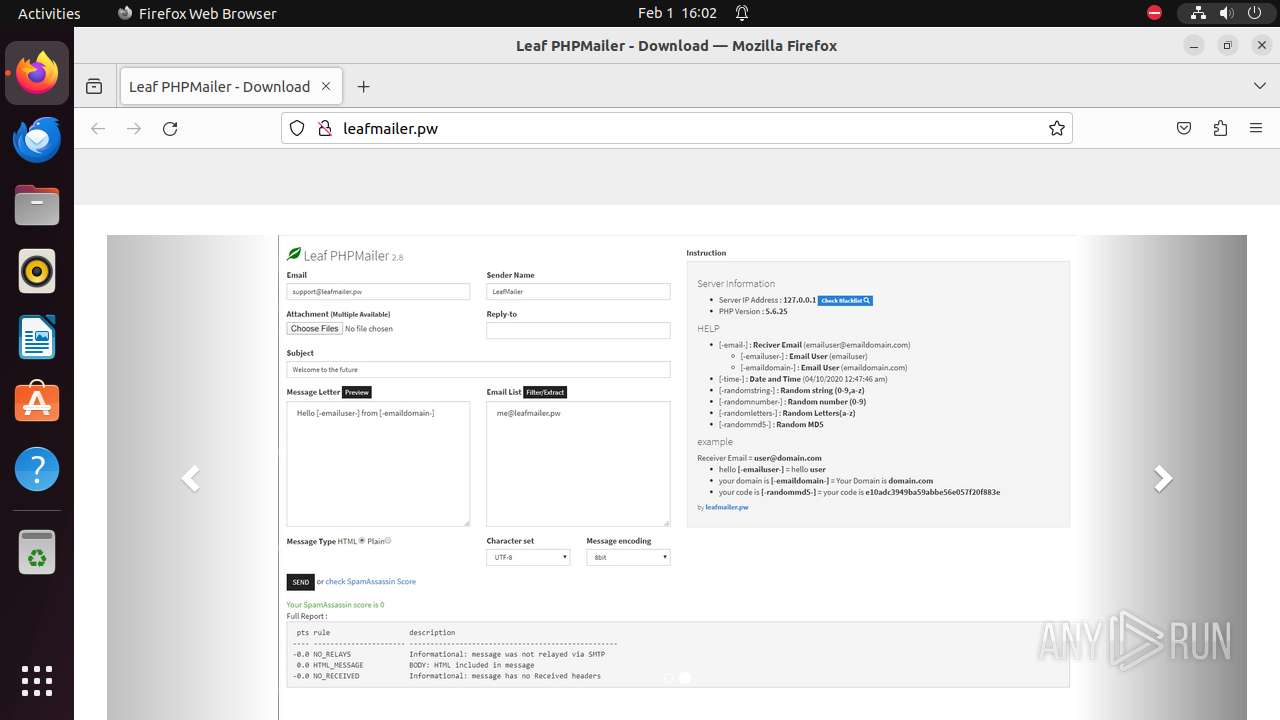Screen dimensions: 1280x720
Task: Click the NO_RECEIVED rule row
Action: (447, 676)
